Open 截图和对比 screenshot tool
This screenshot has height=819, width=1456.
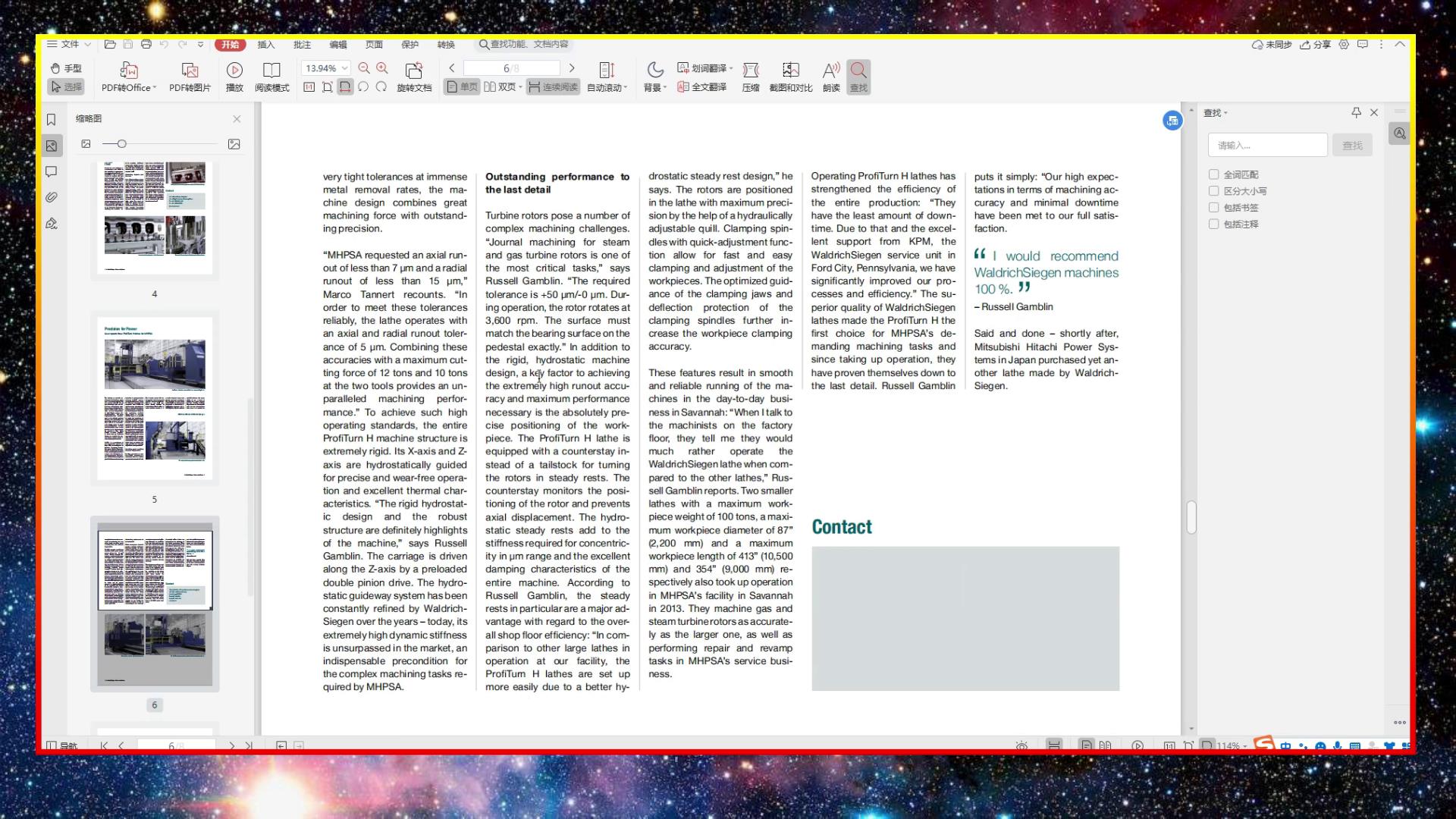pos(790,71)
